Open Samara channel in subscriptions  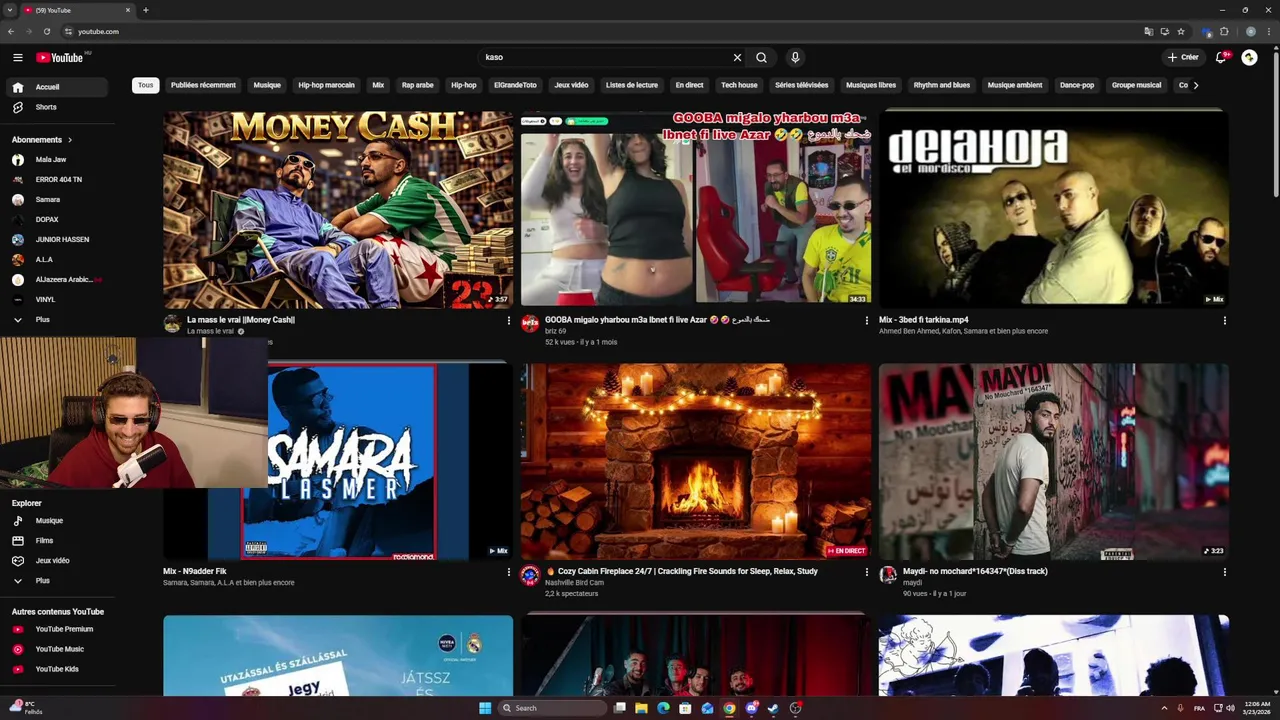pyautogui.click(x=55, y=200)
